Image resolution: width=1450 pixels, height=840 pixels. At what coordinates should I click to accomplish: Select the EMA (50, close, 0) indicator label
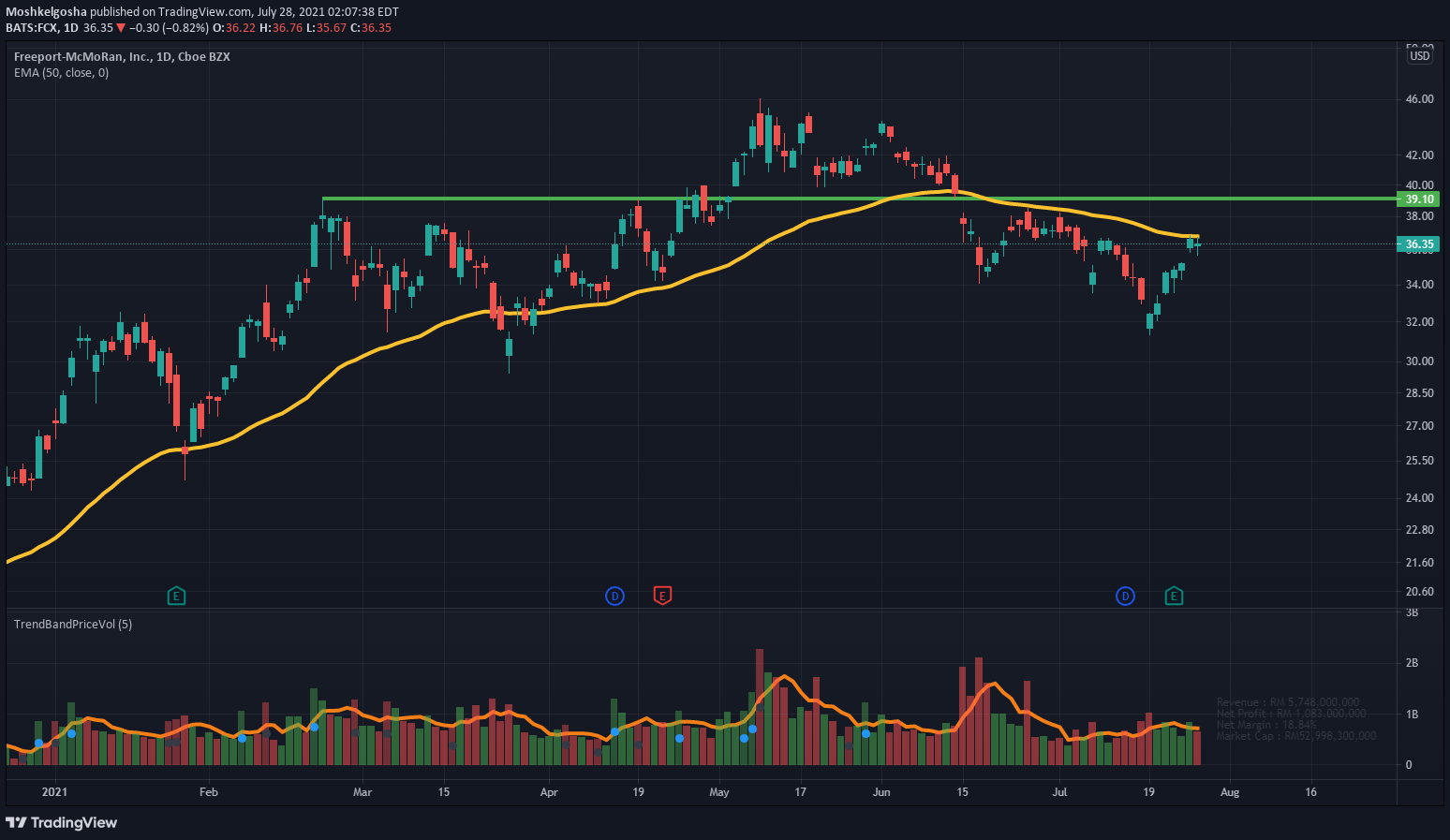[x=61, y=72]
